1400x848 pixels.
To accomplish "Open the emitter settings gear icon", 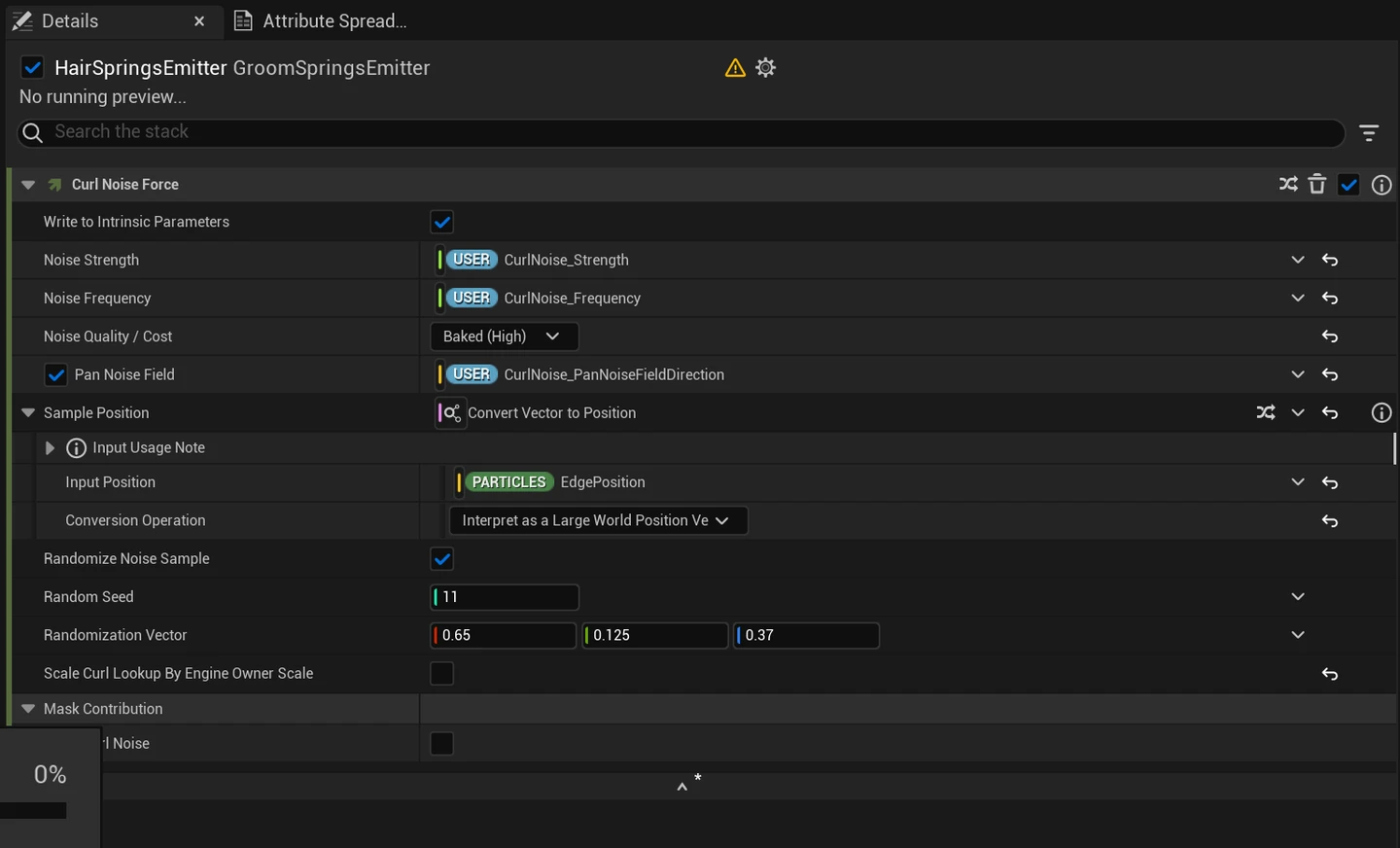I will tap(766, 67).
